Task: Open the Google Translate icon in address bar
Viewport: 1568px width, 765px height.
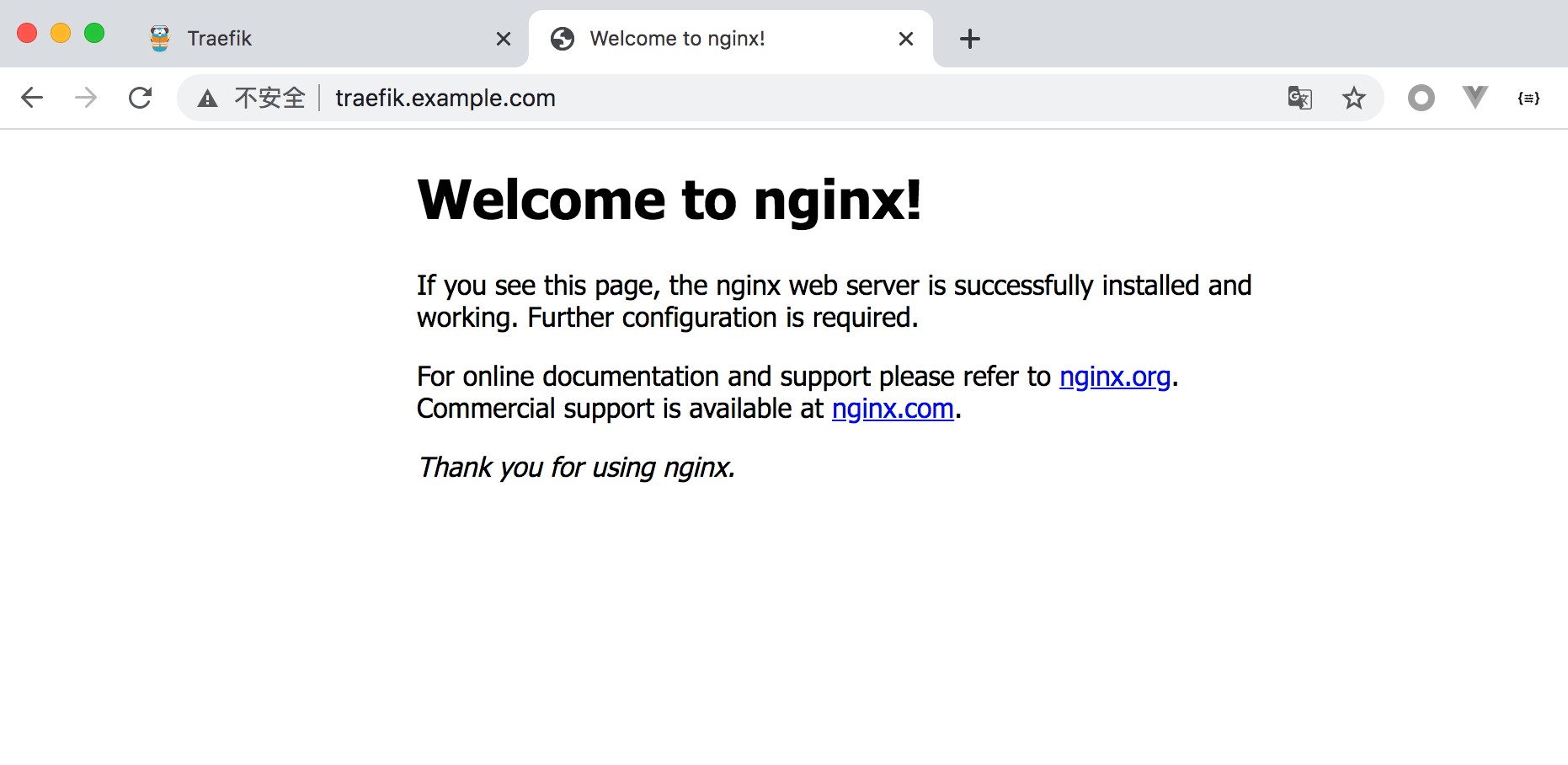Action: tap(1299, 98)
